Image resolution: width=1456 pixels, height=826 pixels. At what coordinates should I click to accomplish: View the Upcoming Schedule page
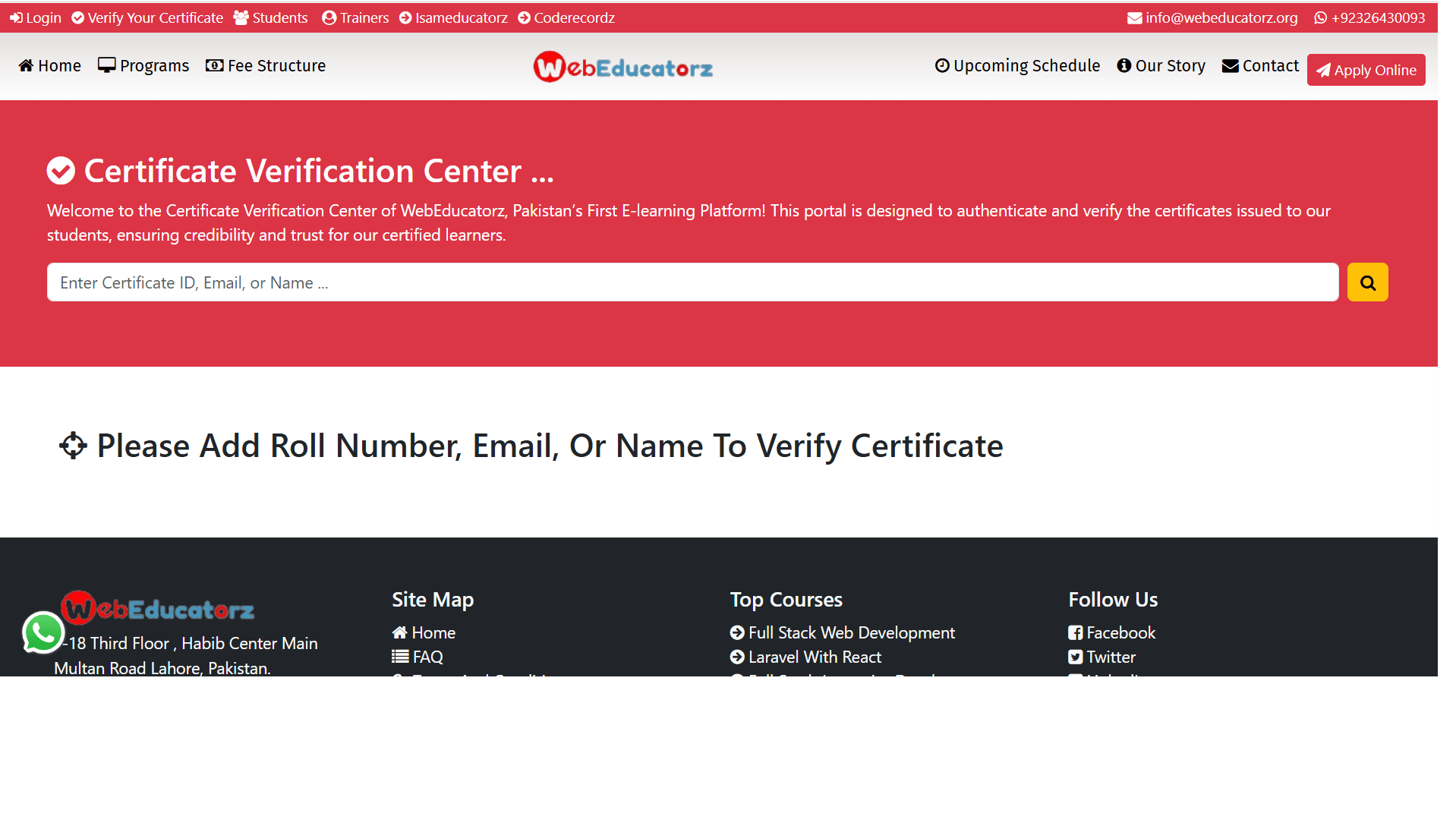(x=1017, y=66)
